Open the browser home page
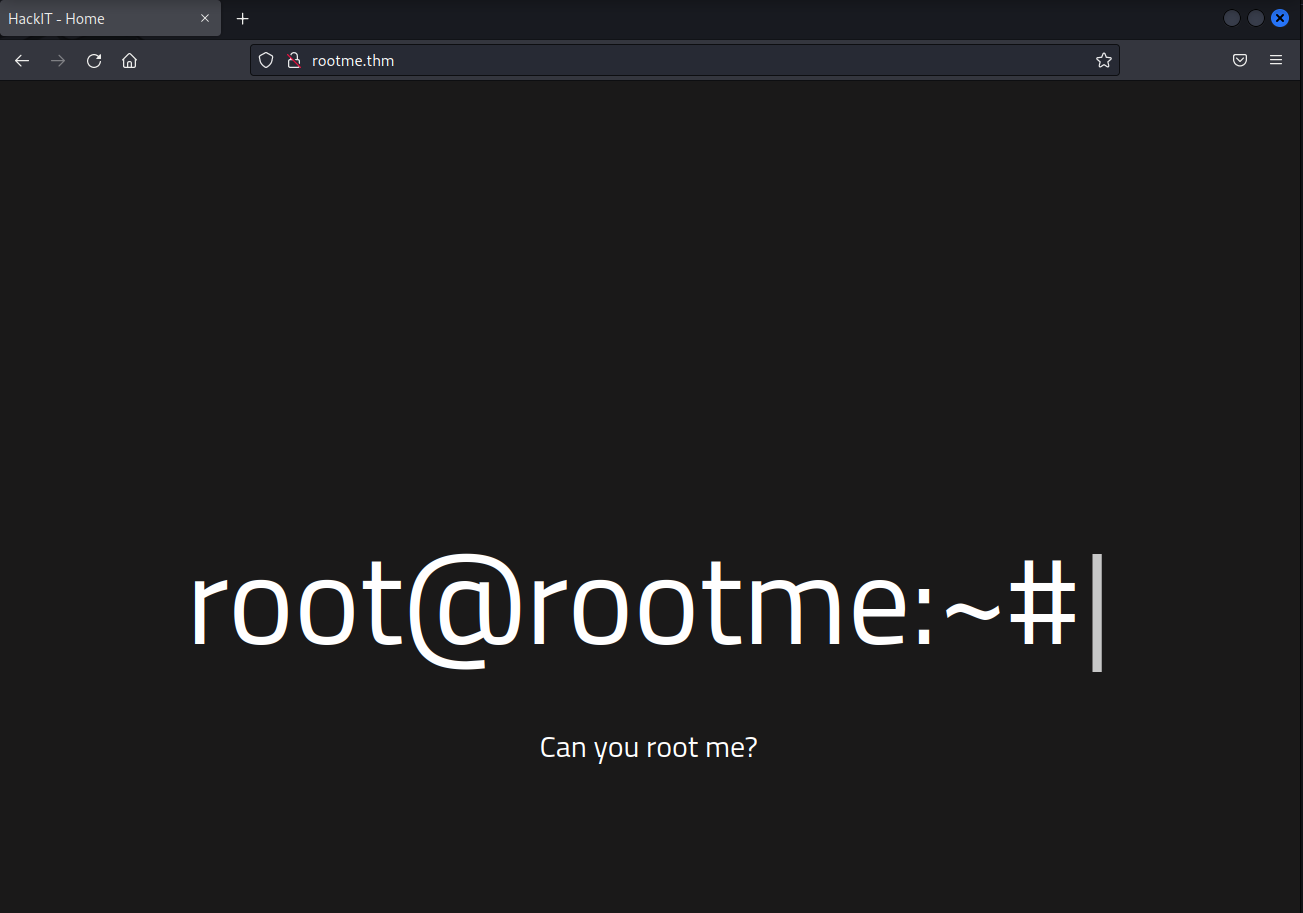 point(129,61)
